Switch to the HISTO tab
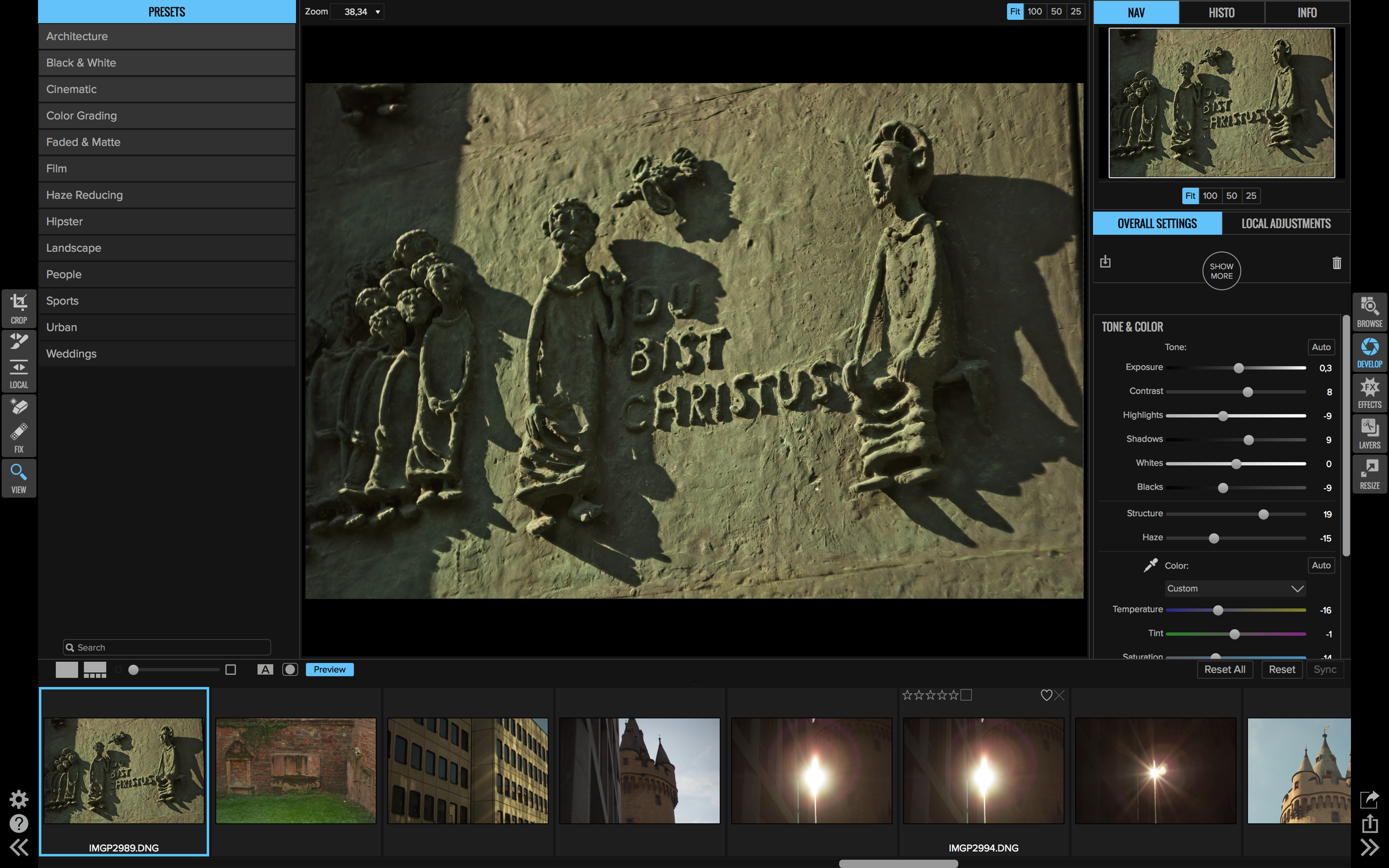The width and height of the screenshot is (1389, 868). coord(1221,12)
